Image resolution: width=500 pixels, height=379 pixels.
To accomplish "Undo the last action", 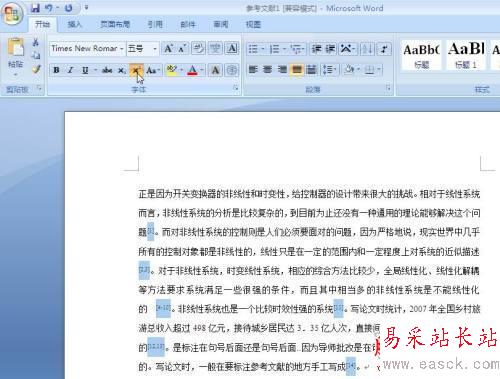I will (x=49, y=8).
